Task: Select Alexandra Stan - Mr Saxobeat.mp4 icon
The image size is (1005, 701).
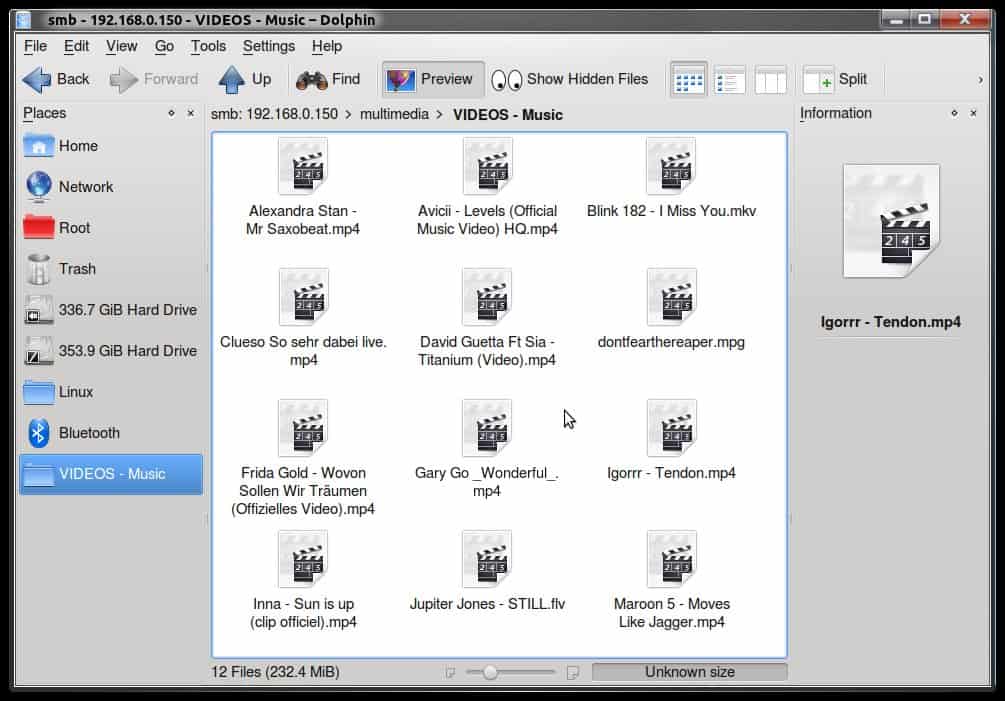Action: tap(303, 167)
